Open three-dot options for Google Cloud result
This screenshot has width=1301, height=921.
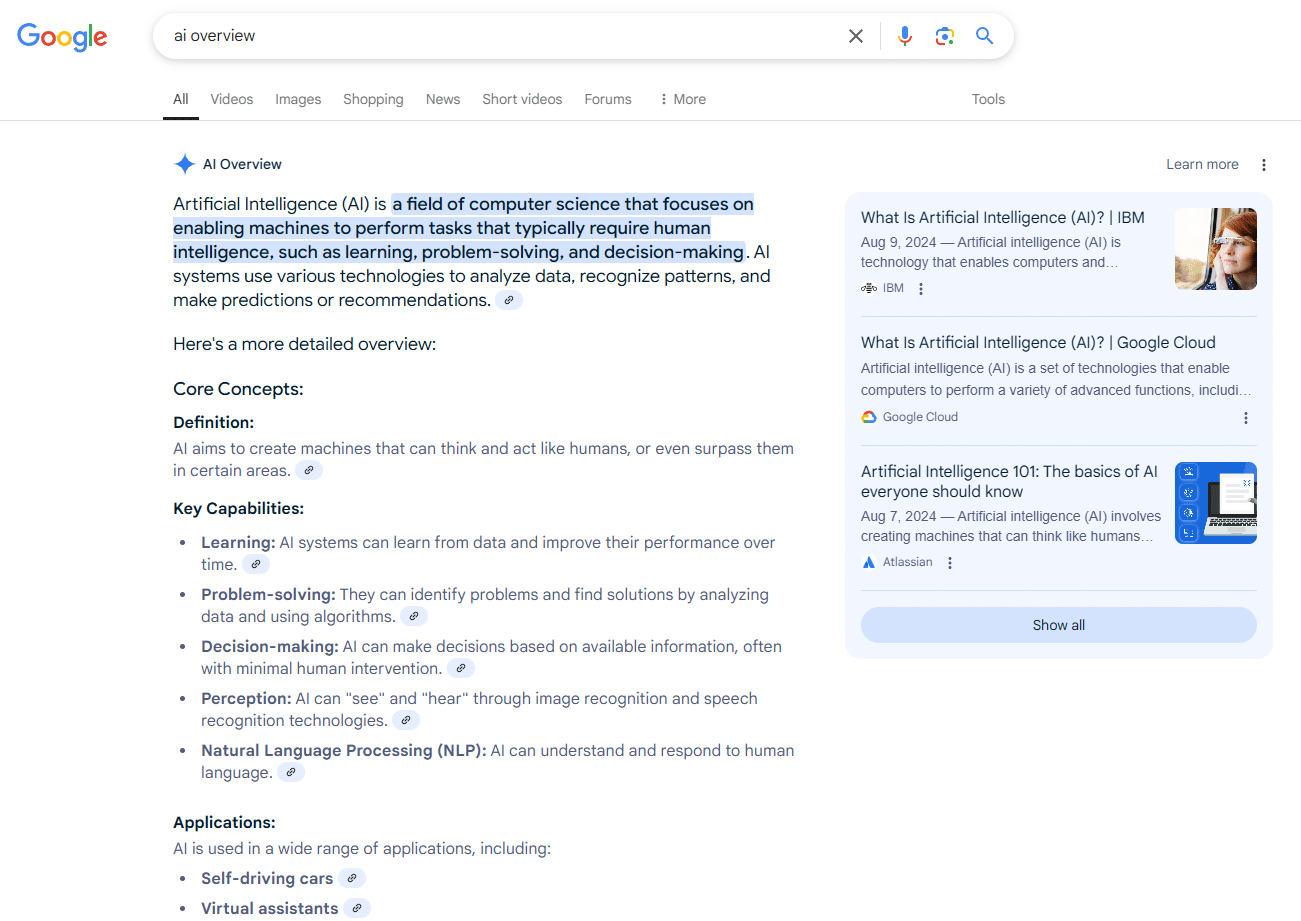coord(1246,418)
